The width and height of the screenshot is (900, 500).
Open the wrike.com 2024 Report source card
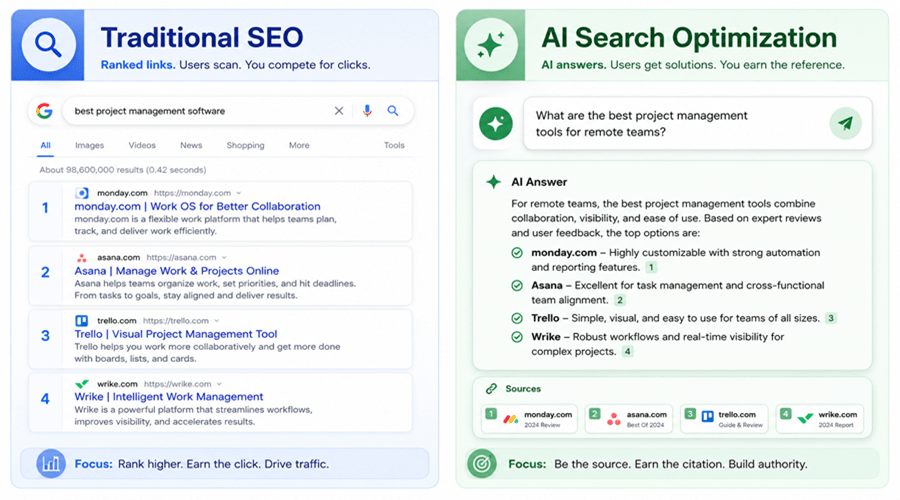pyautogui.click(x=820, y=419)
